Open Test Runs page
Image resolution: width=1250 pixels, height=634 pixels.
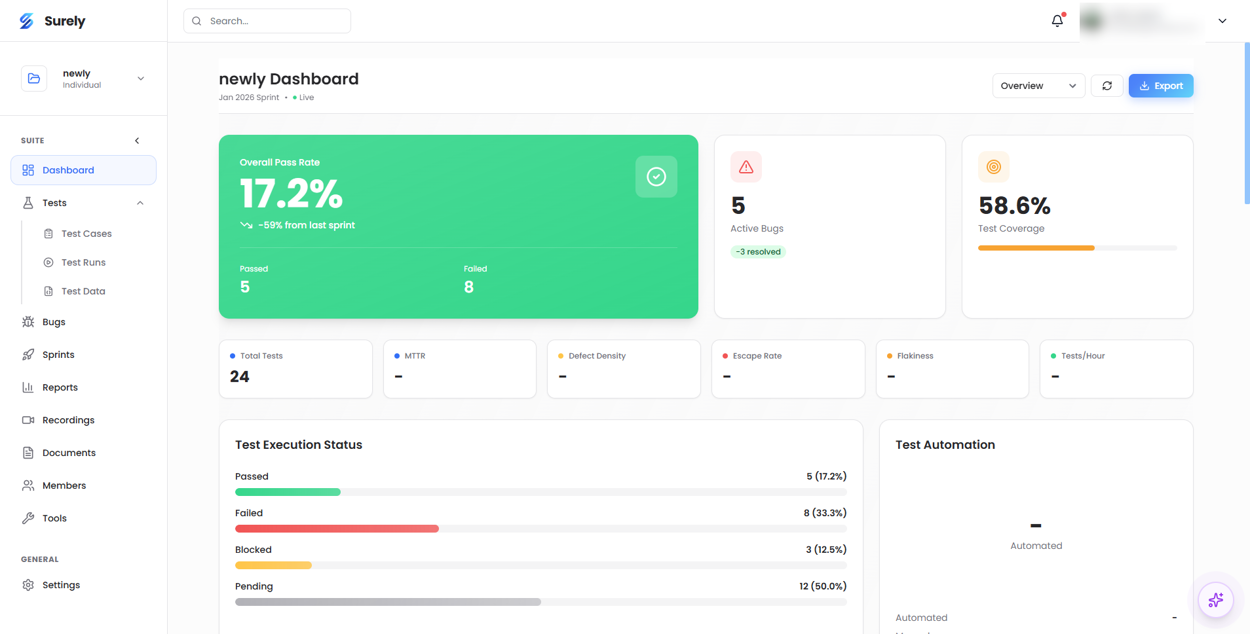tap(83, 262)
